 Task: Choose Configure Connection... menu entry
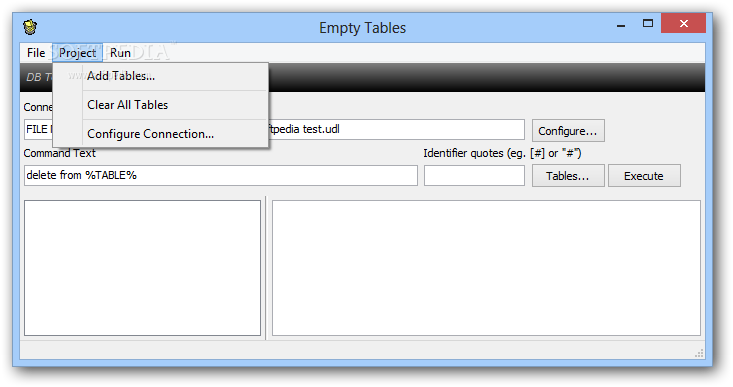[160, 134]
